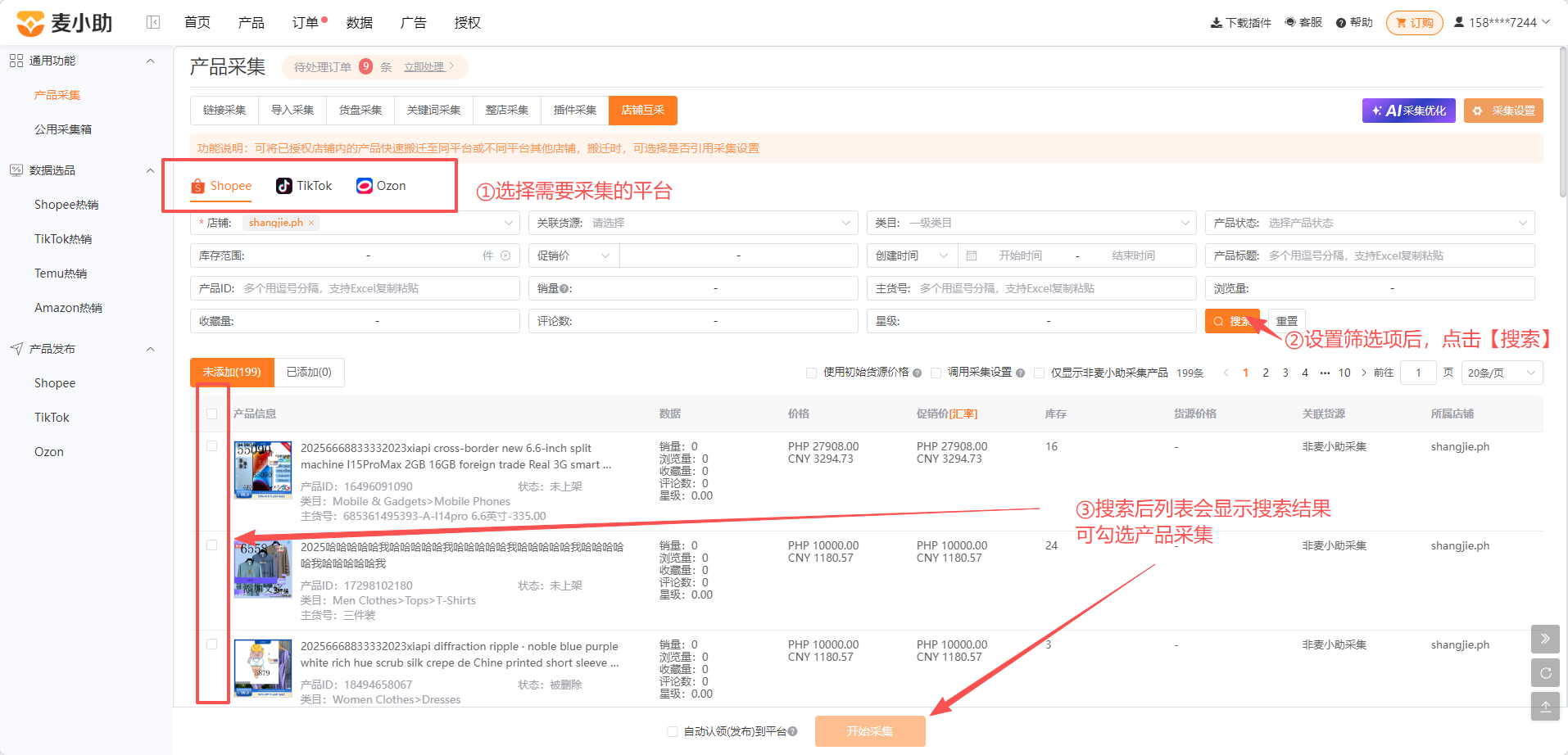The height and width of the screenshot is (755, 1568).
Task: Click the 麦小助 logo icon
Action: (30, 23)
